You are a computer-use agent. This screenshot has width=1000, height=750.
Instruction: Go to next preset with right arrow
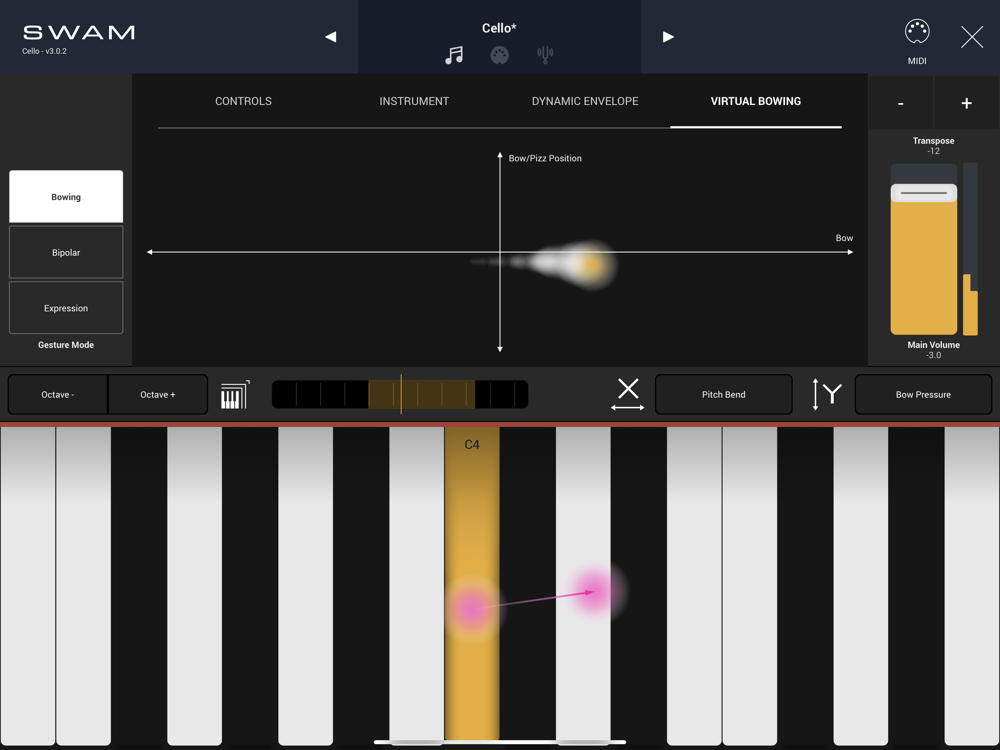click(668, 37)
